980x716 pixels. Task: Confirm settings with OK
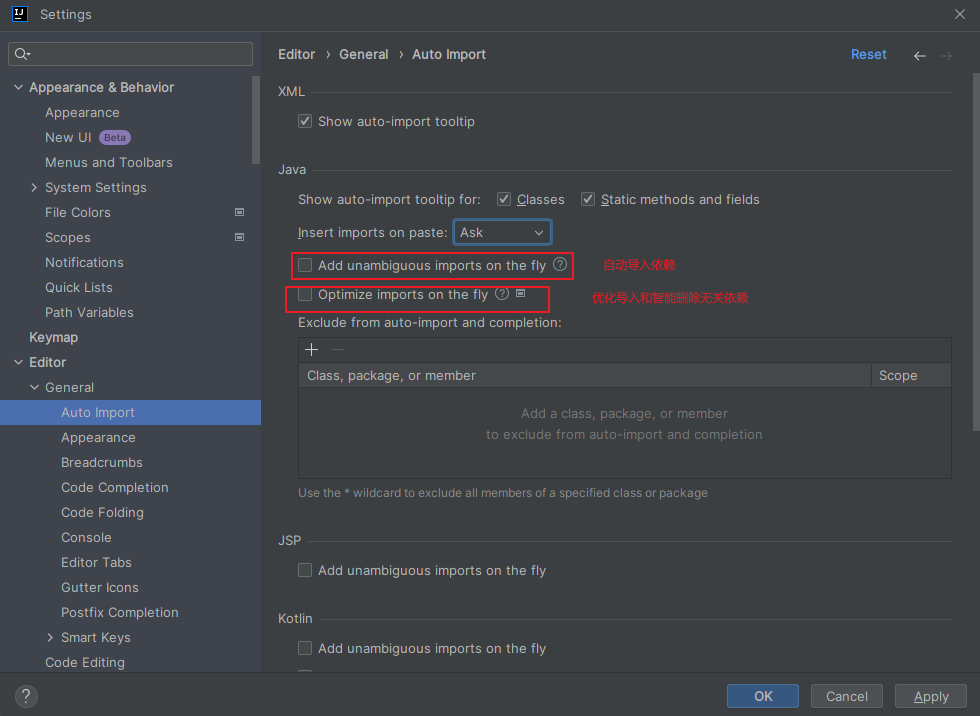[762, 696]
